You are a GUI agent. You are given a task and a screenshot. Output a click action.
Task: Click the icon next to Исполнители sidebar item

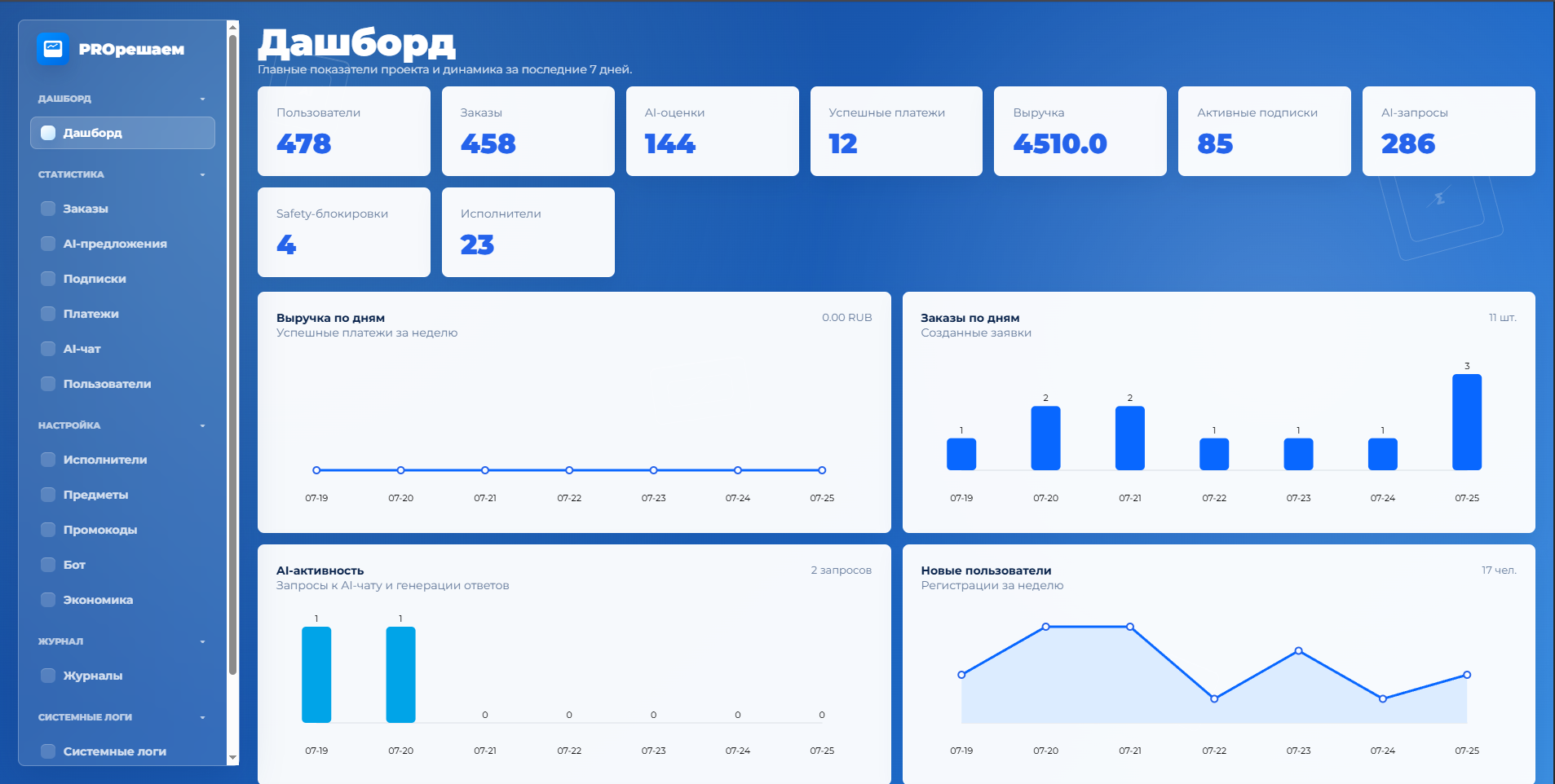(48, 460)
